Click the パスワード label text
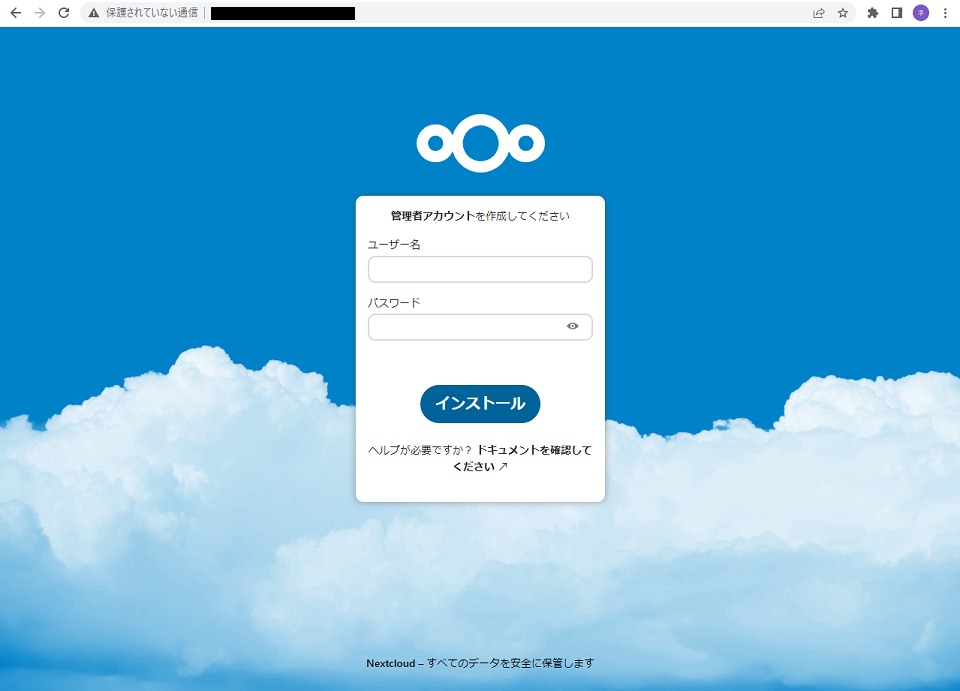 394,302
